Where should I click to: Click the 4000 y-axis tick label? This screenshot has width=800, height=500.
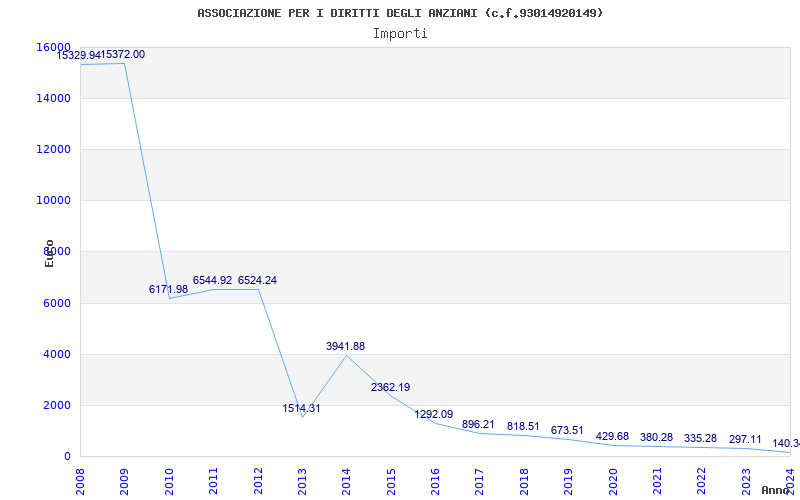[57, 354]
